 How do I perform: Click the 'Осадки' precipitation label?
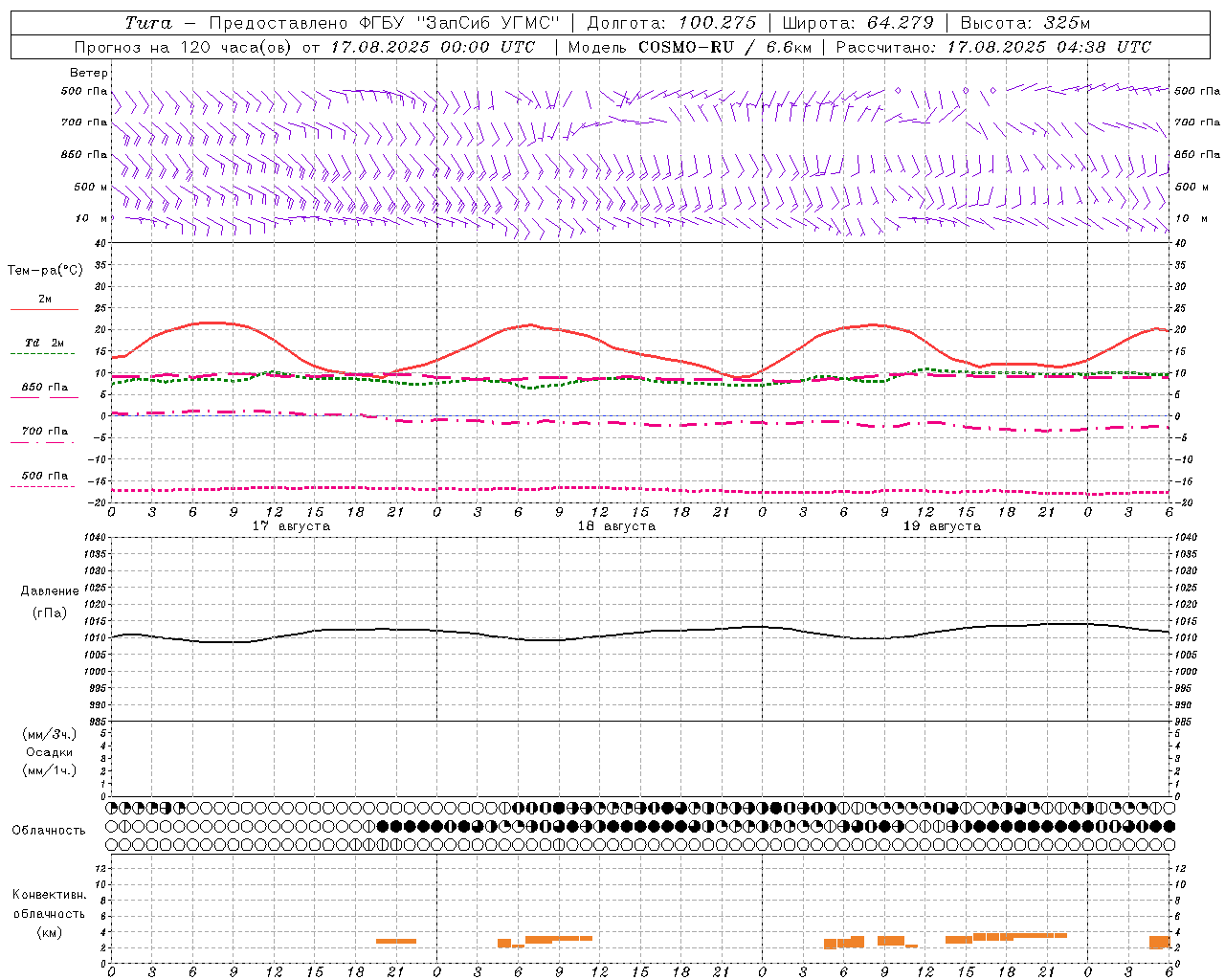click(x=49, y=752)
